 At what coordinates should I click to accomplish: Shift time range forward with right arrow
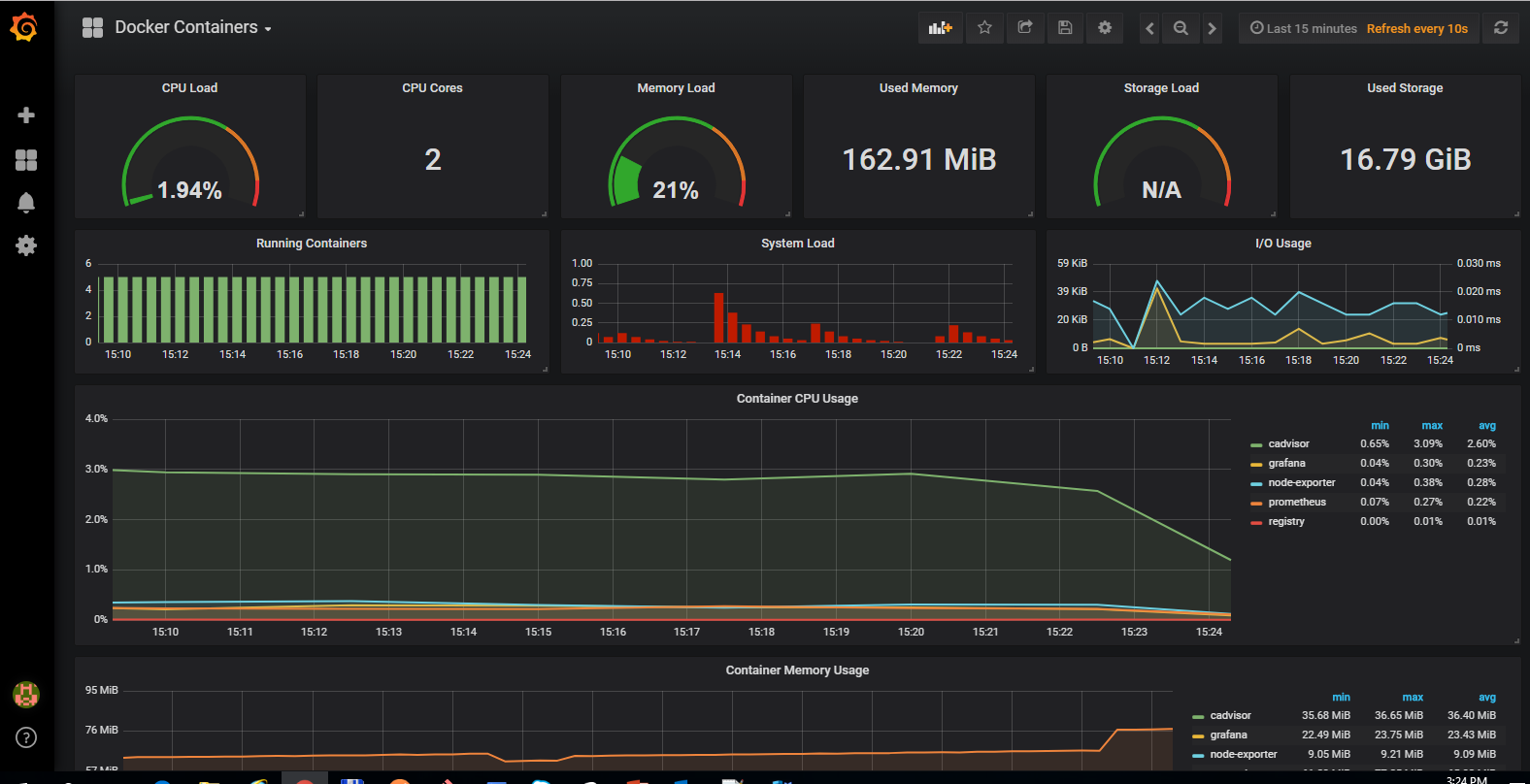(1212, 28)
